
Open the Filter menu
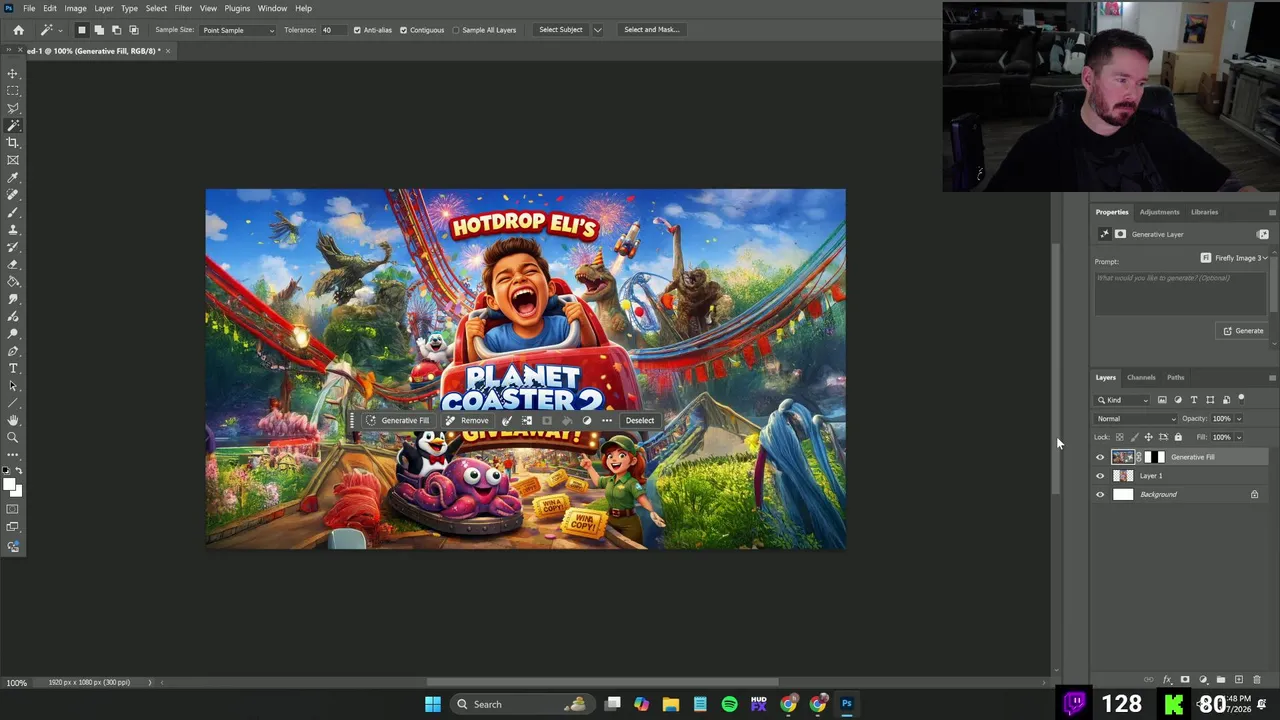[183, 8]
